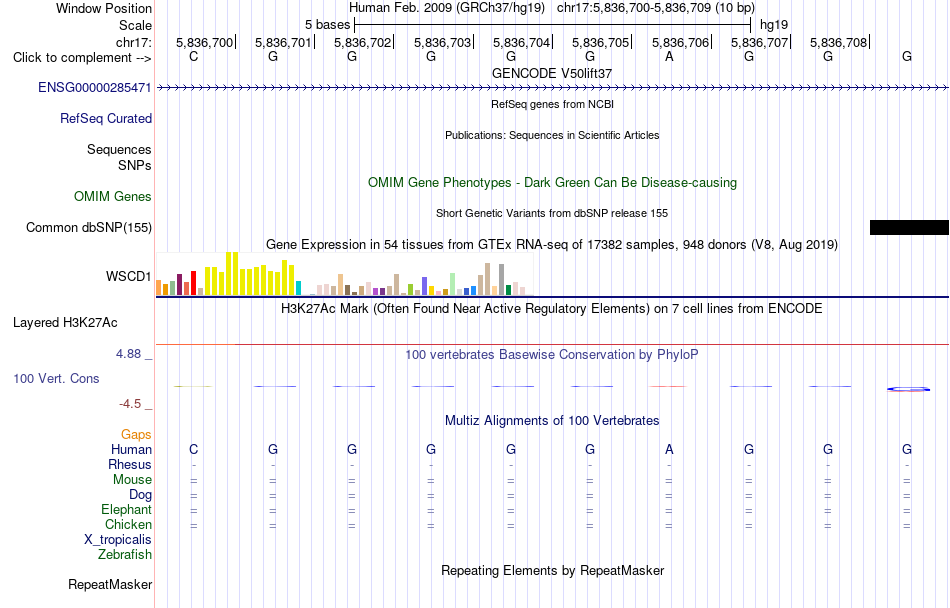Viewport: 950px width, 608px height.
Task: Click the RepeatMasker track label
Action: pos(110,585)
